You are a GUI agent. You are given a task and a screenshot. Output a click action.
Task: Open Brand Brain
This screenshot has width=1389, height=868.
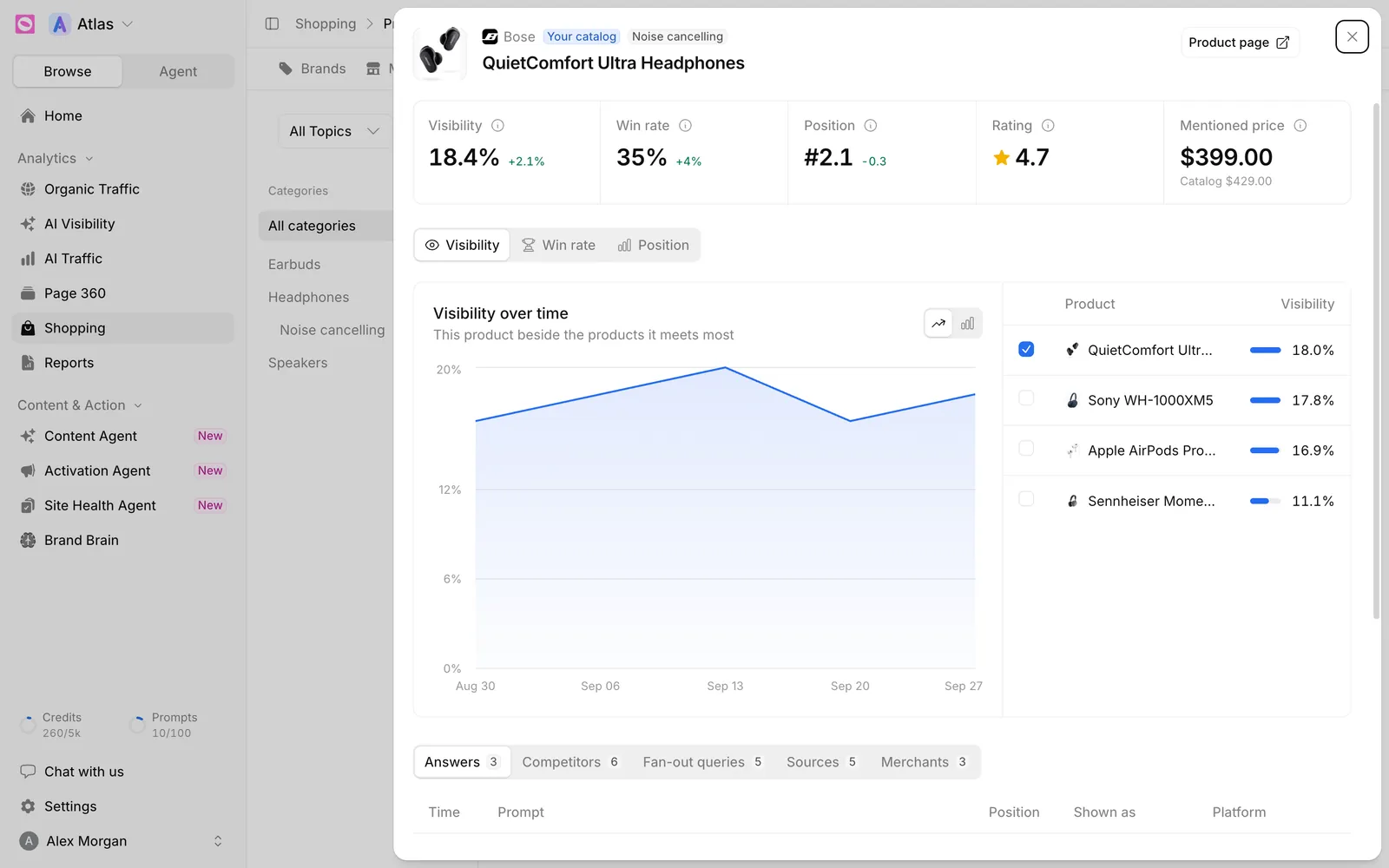point(123,540)
